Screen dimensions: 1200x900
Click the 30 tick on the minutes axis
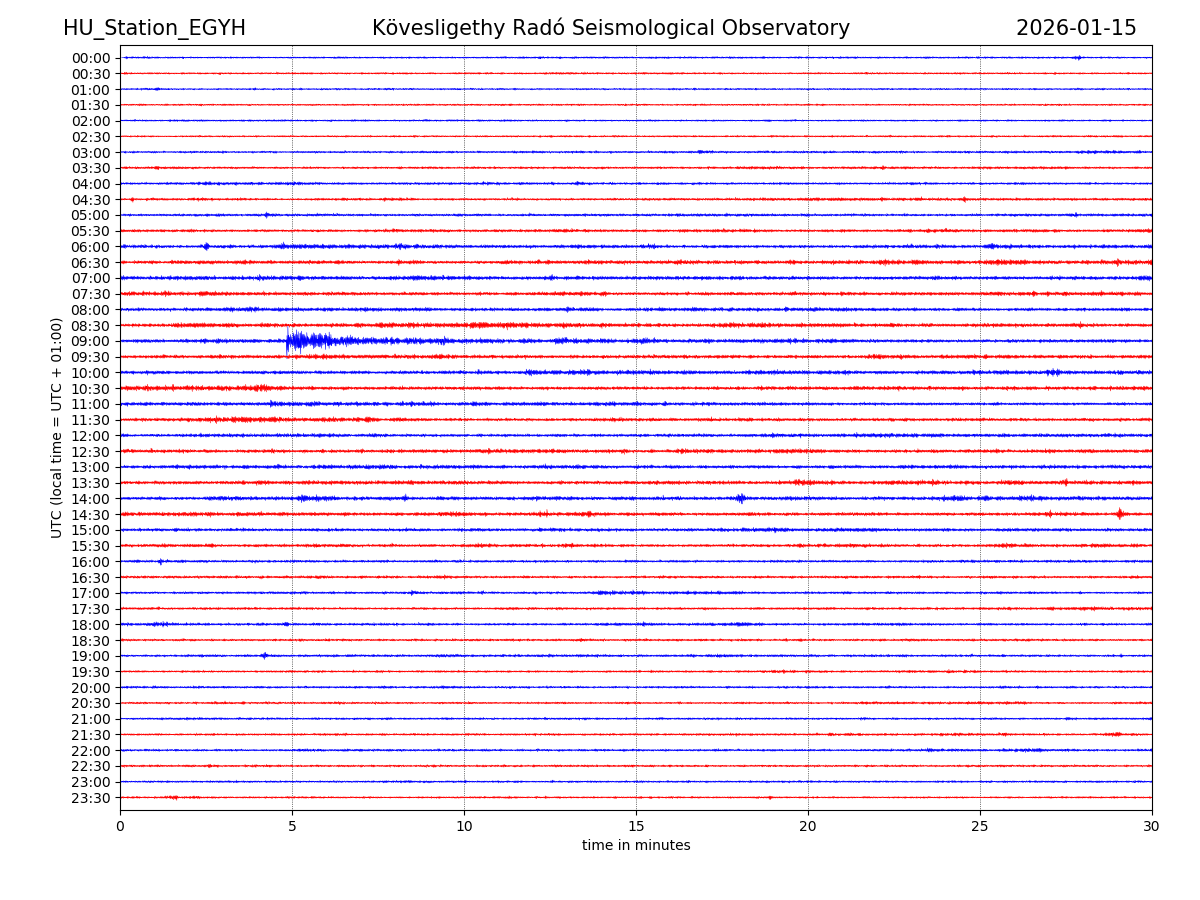[x=1152, y=827]
